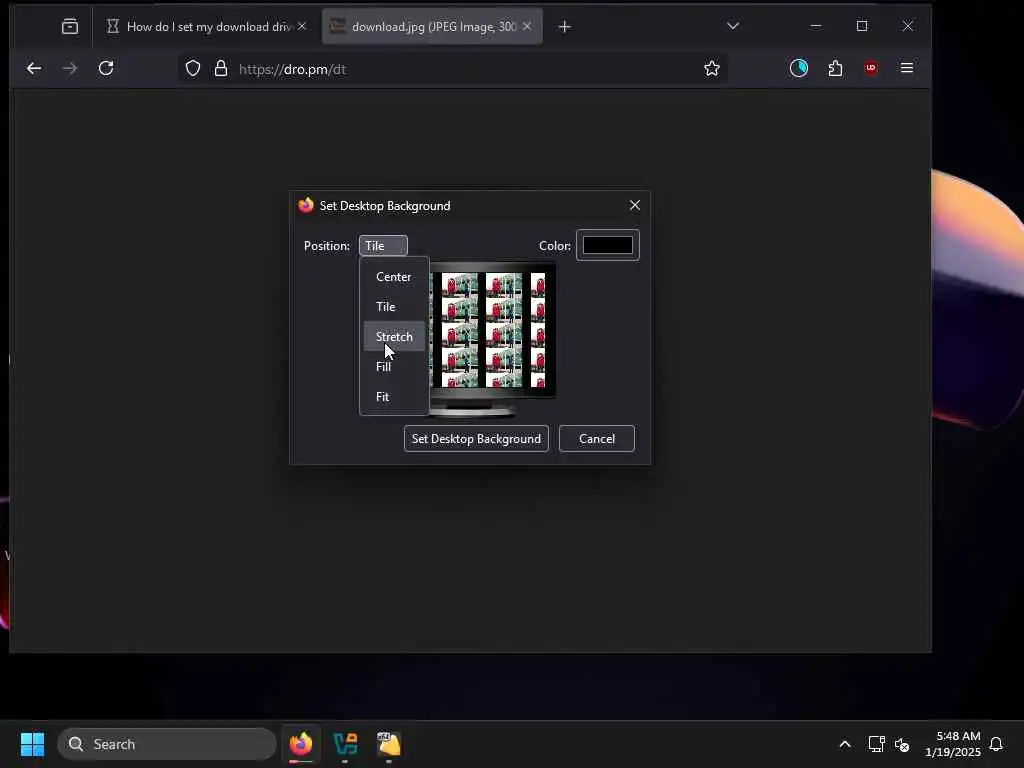Open Firefox from the taskbar
Image resolution: width=1024 pixels, height=768 pixels.
click(x=301, y=744)
